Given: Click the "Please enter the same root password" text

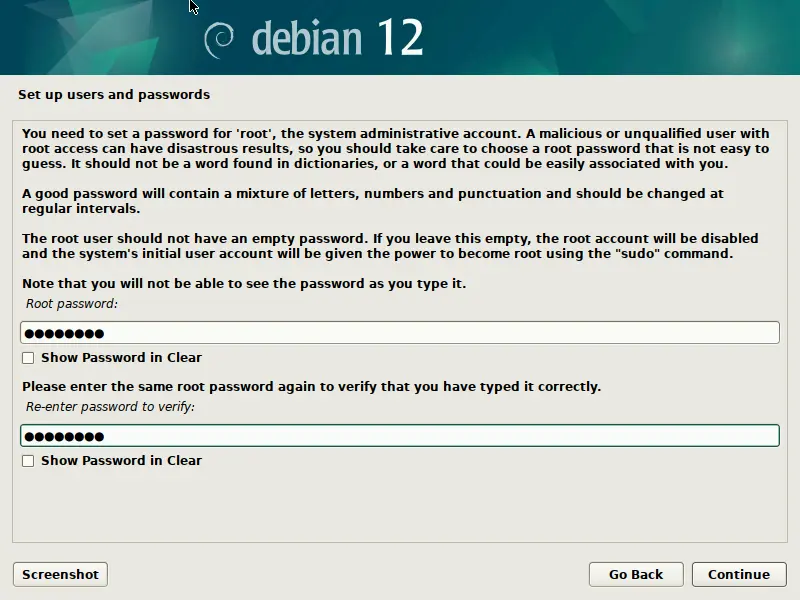Looking at the screenshot, I should coord(311,386).
